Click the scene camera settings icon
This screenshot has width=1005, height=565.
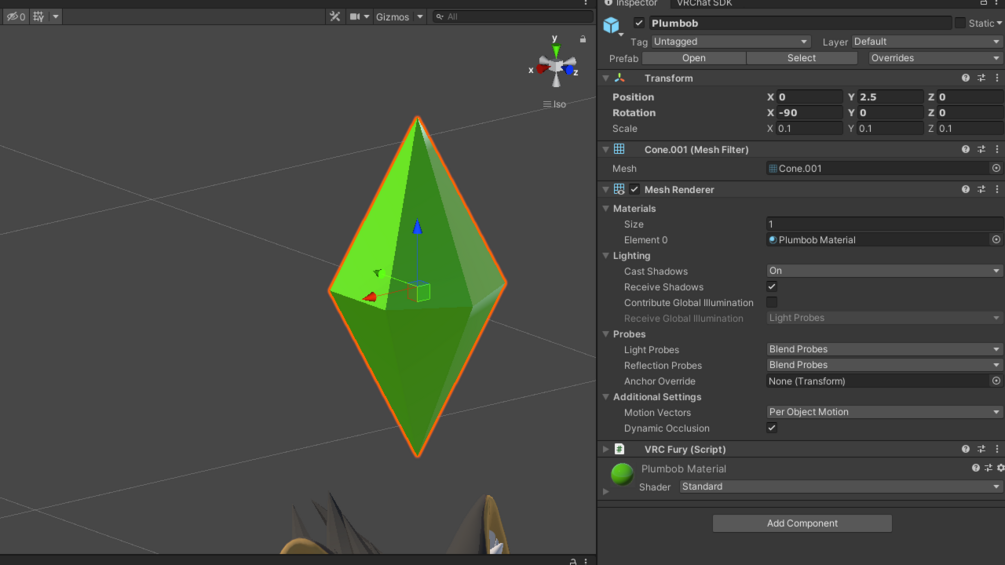tap(354, 17)
